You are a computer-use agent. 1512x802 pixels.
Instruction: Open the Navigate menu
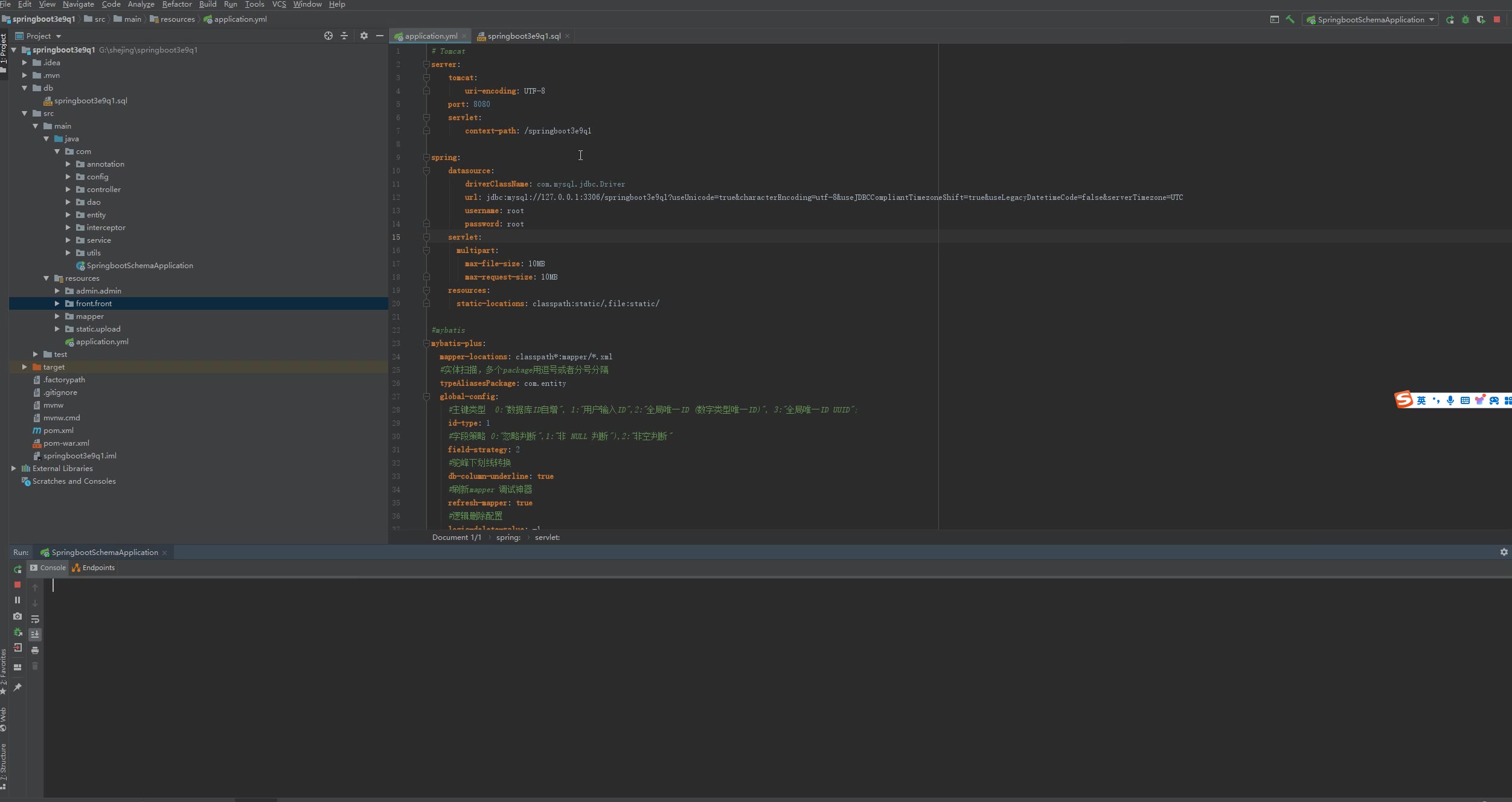pos(78,4)
